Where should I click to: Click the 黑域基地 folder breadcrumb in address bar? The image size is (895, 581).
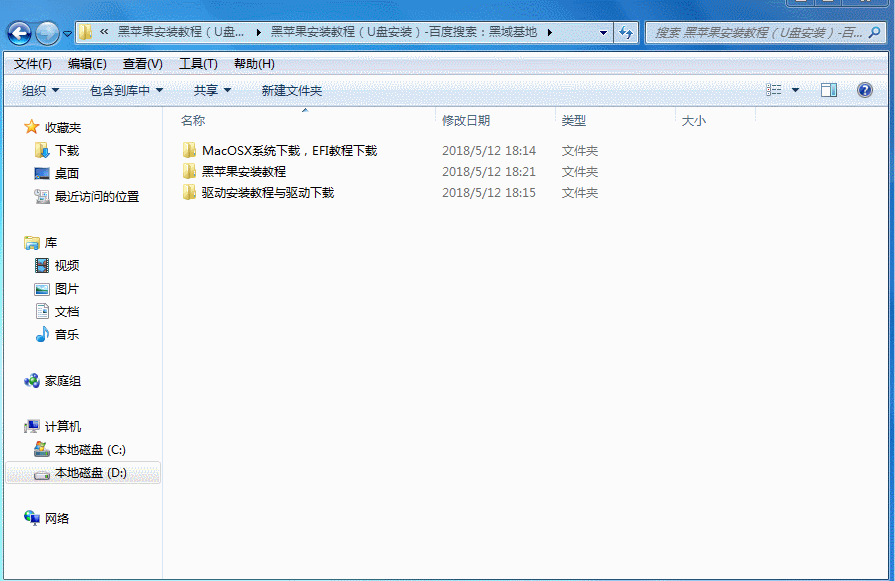click(x=404, y=32)
